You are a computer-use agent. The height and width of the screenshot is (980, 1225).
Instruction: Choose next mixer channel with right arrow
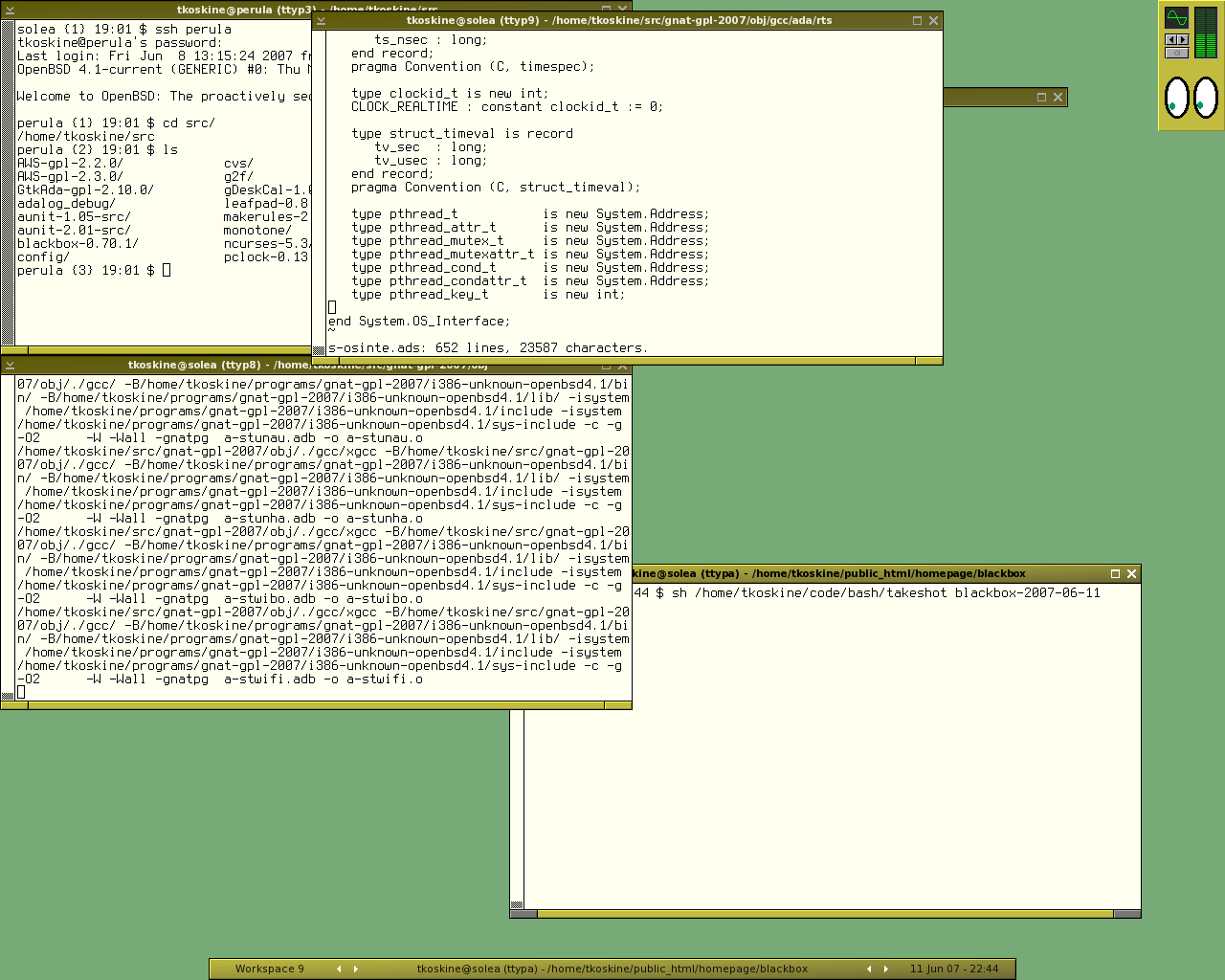pos(1183,39)
